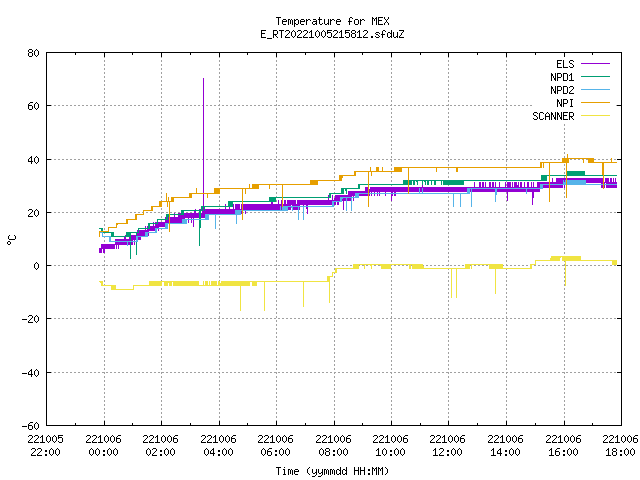Viewport: 640px width, 480px height.
Task: Click the chart title 'Temperature for MEX'
Action: tap(332, 21)
